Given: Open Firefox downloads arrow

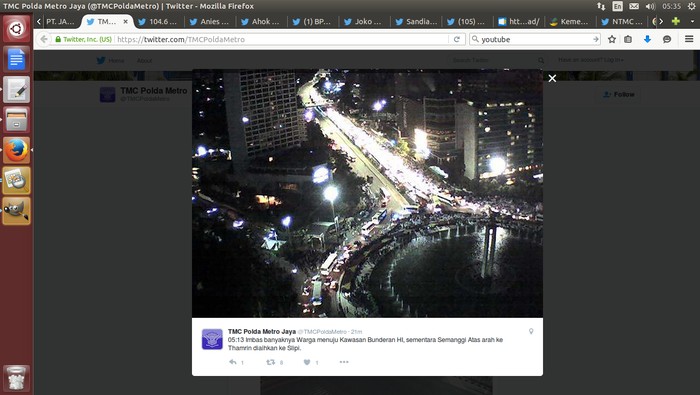Looking at the screenshot, I should 647,39.
